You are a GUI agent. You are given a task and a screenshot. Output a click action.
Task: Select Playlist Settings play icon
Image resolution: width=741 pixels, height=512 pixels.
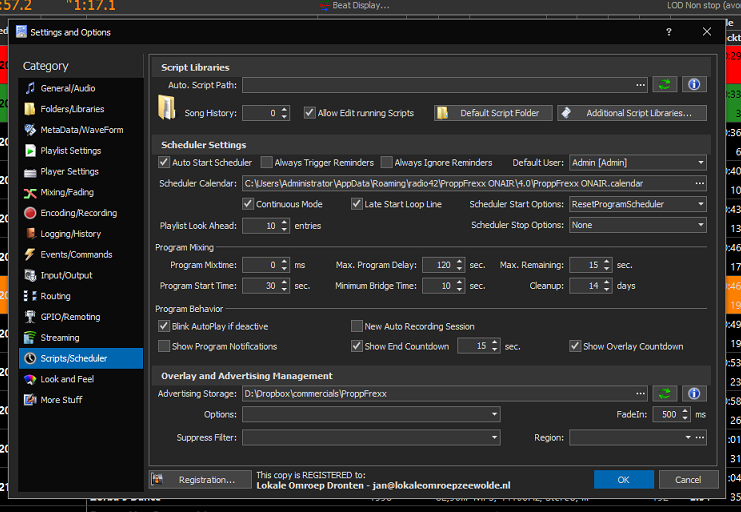30,150
